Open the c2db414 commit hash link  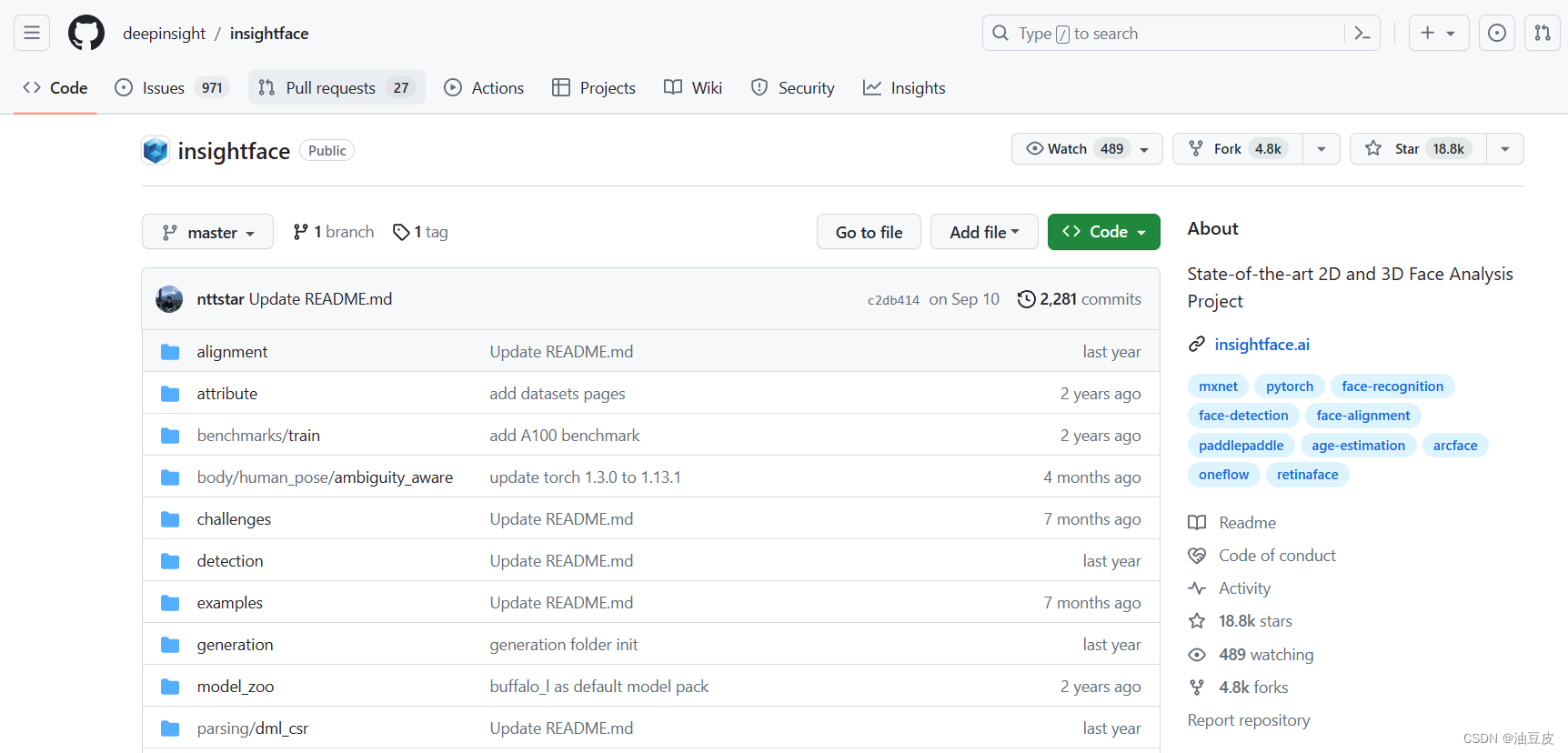[x=893, y=300]
